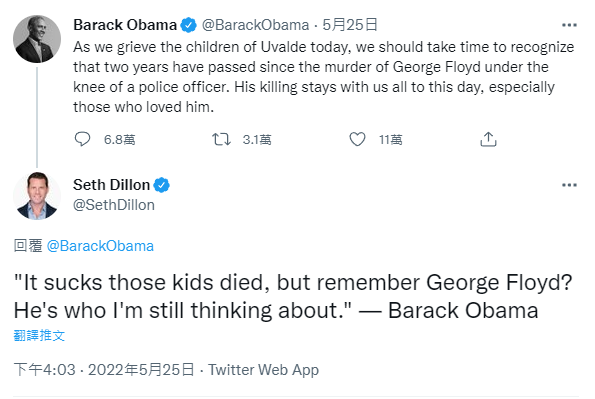
Task: Click the retweet icon on Obama's tweet
Action: (221, 139)
